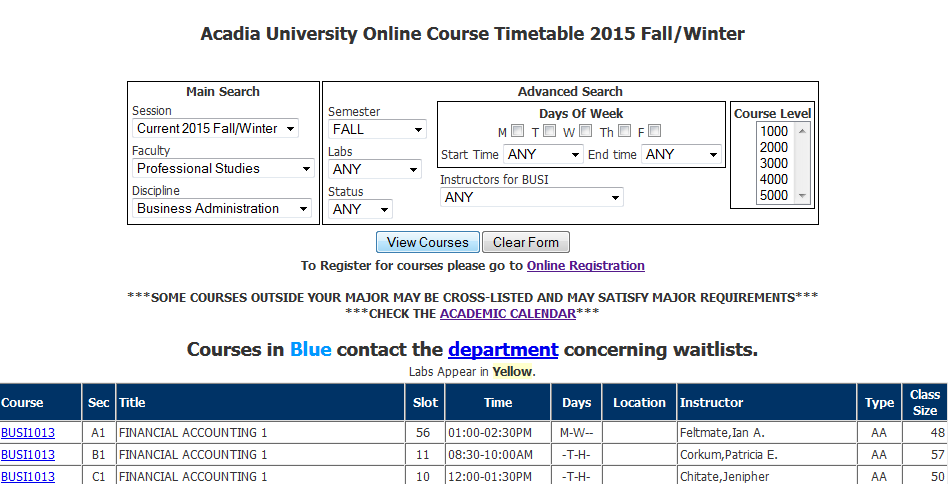Viewport: 948px width, 484px height.
Task: Click the View Courses button
Action: point(428,242)
